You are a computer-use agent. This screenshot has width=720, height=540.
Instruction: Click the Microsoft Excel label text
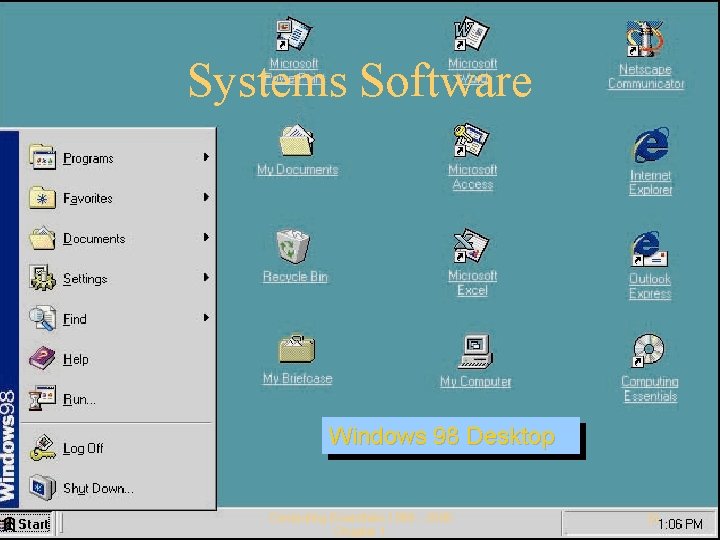pyautogui.click(x=472, y=283)
